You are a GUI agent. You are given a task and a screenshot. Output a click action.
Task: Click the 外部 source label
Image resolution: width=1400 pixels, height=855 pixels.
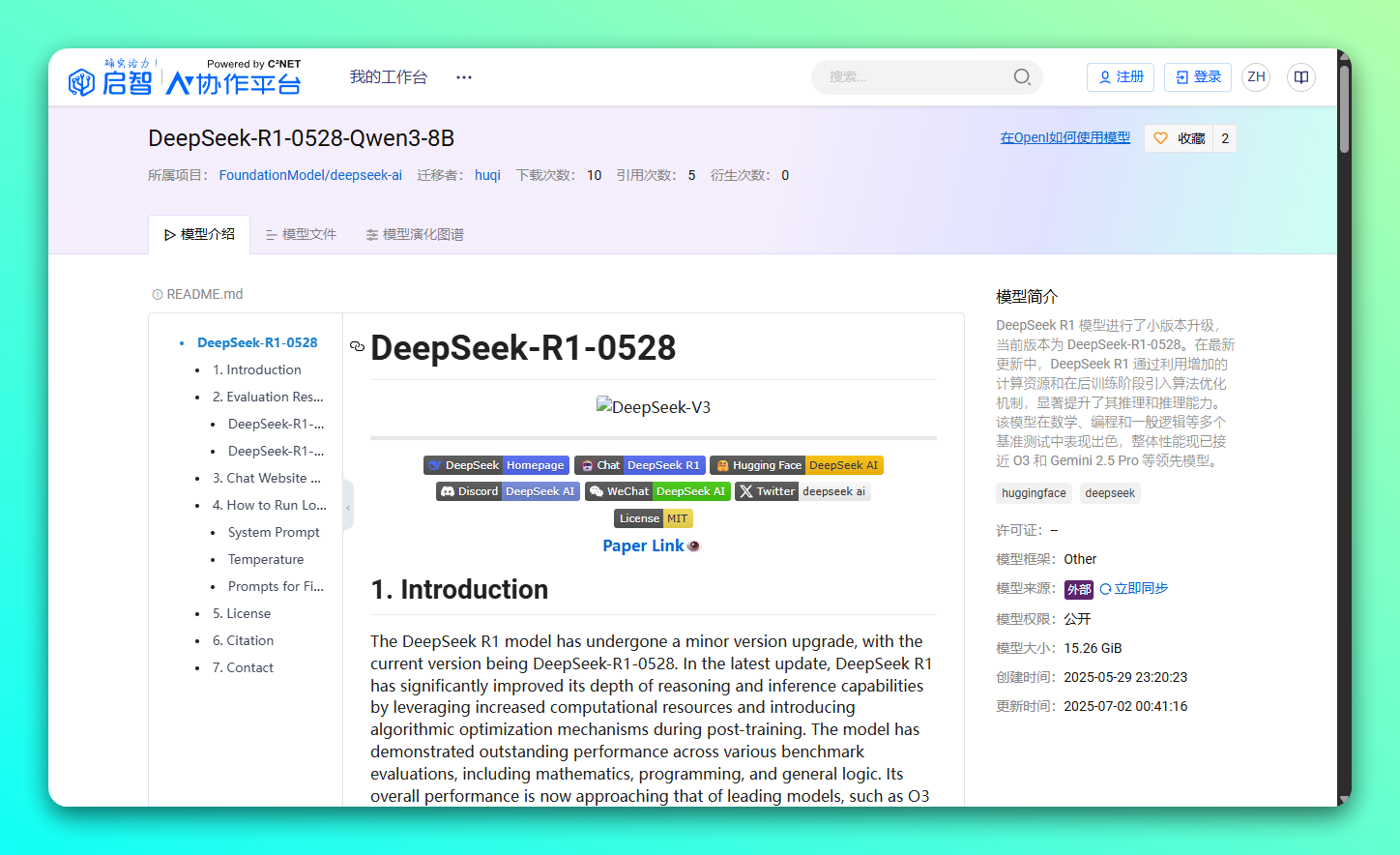(x=1079, y=589)
